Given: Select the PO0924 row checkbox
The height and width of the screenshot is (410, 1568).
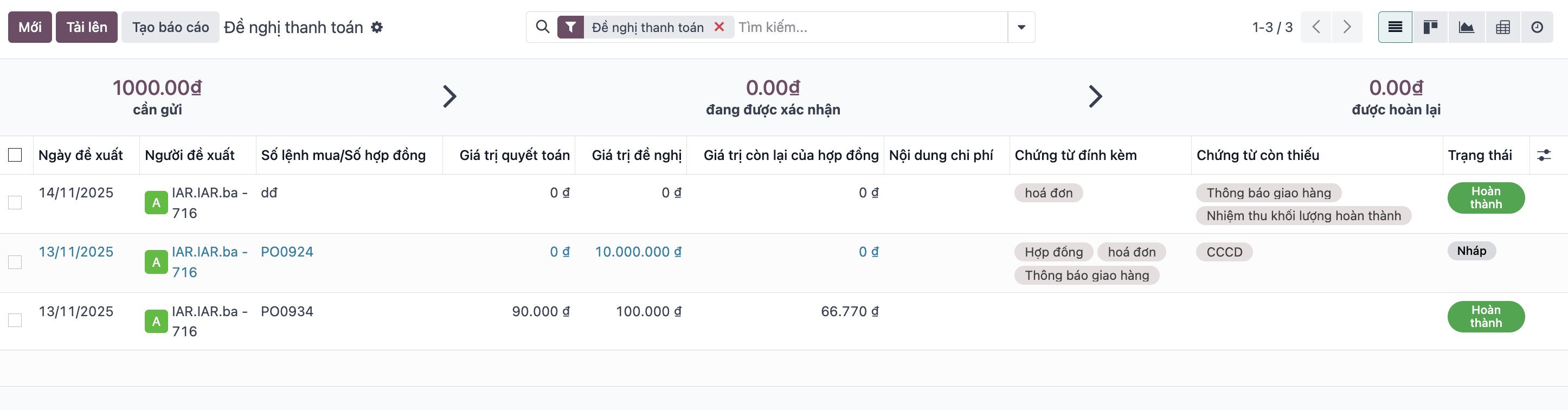Looking at the screenshot, I should [x=15, y=262].
